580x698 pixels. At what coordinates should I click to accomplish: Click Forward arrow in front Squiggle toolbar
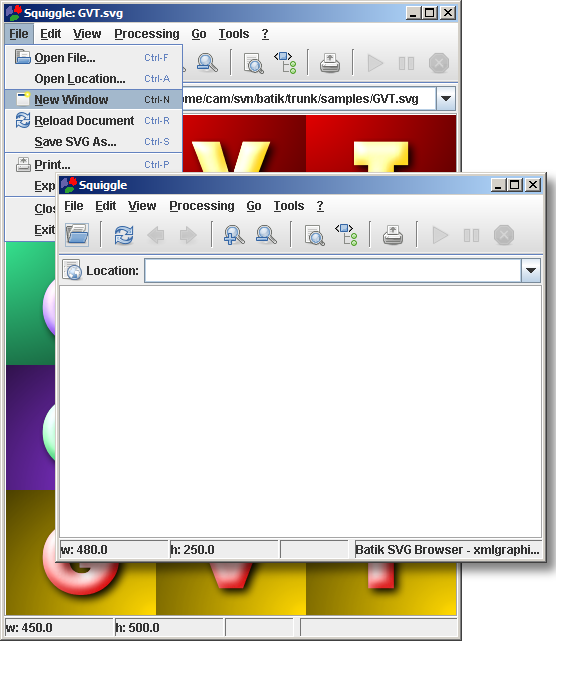click(x=188, y=235)
